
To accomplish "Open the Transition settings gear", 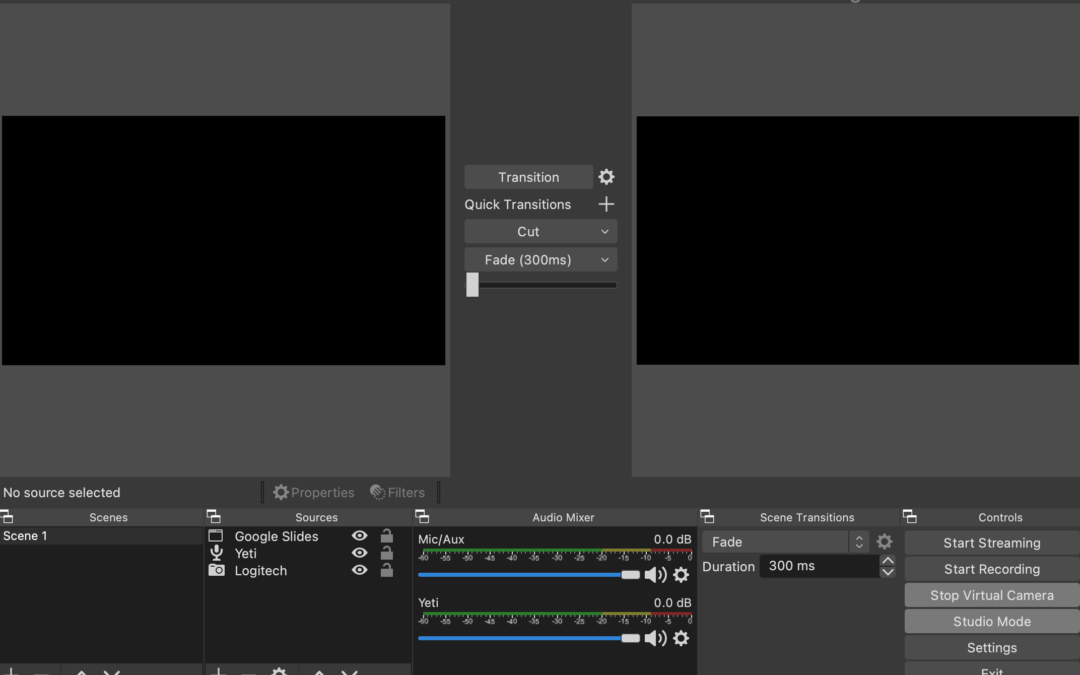I will point(606,177).
